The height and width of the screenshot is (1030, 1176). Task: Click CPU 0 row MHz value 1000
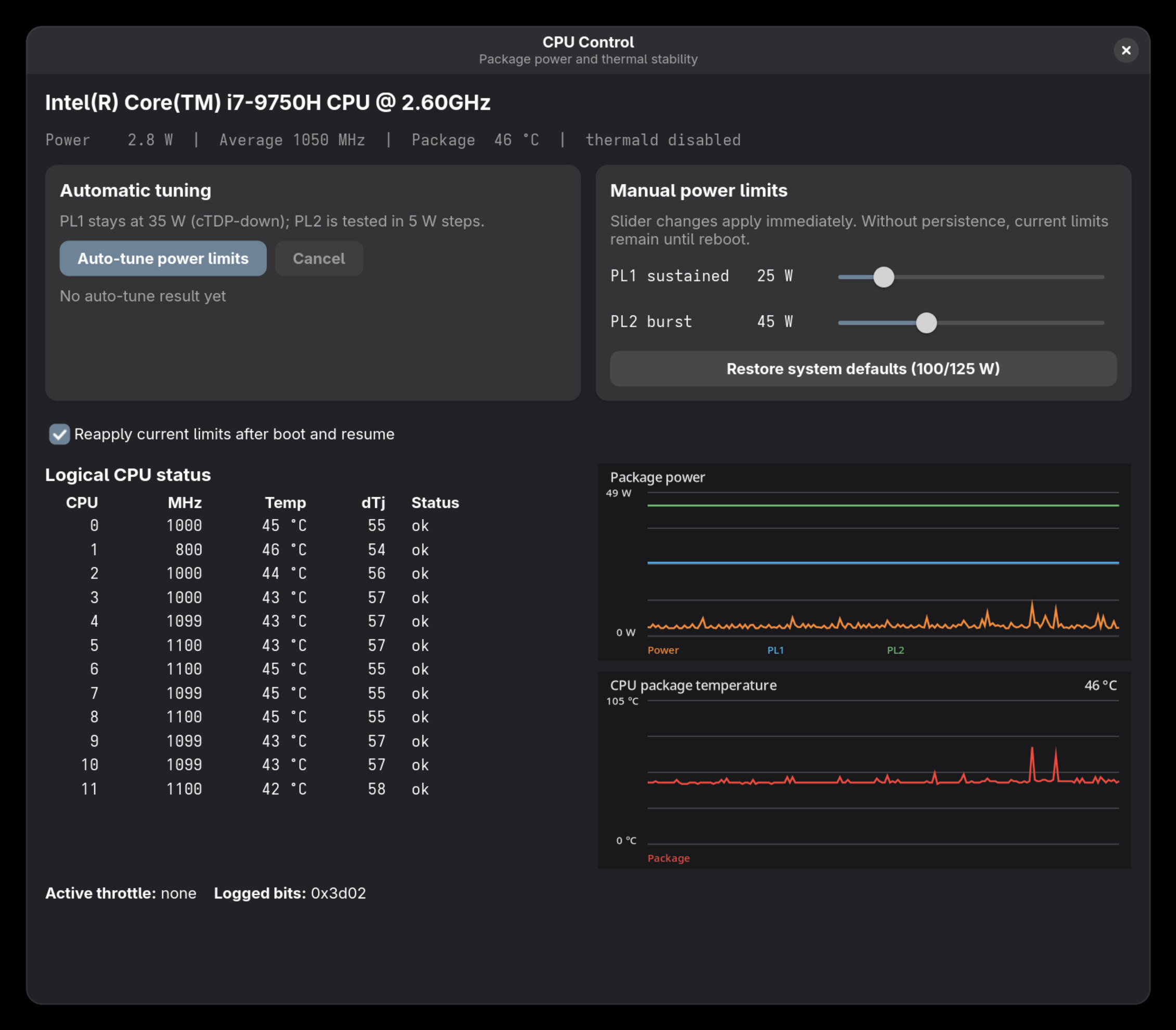(x=184, y=525)
